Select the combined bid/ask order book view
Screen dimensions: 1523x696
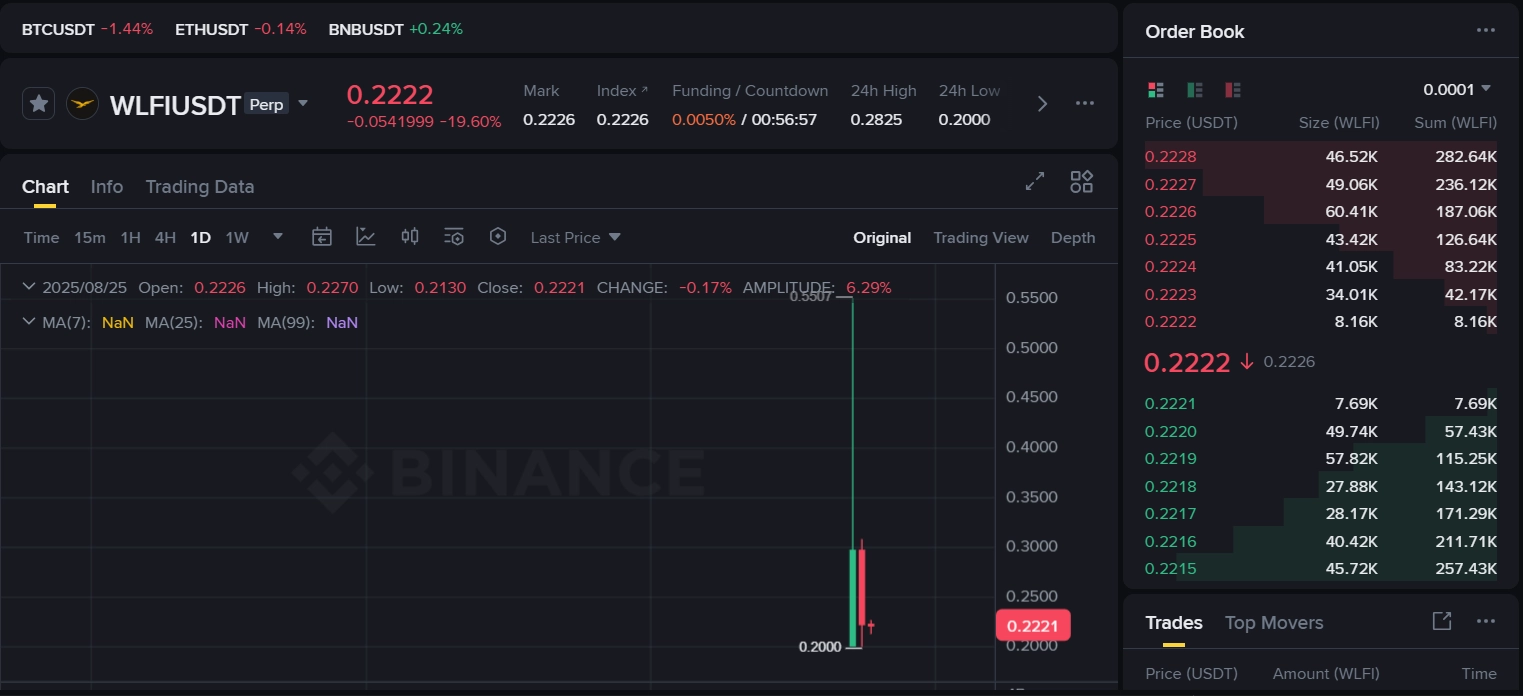point(1156,89)
